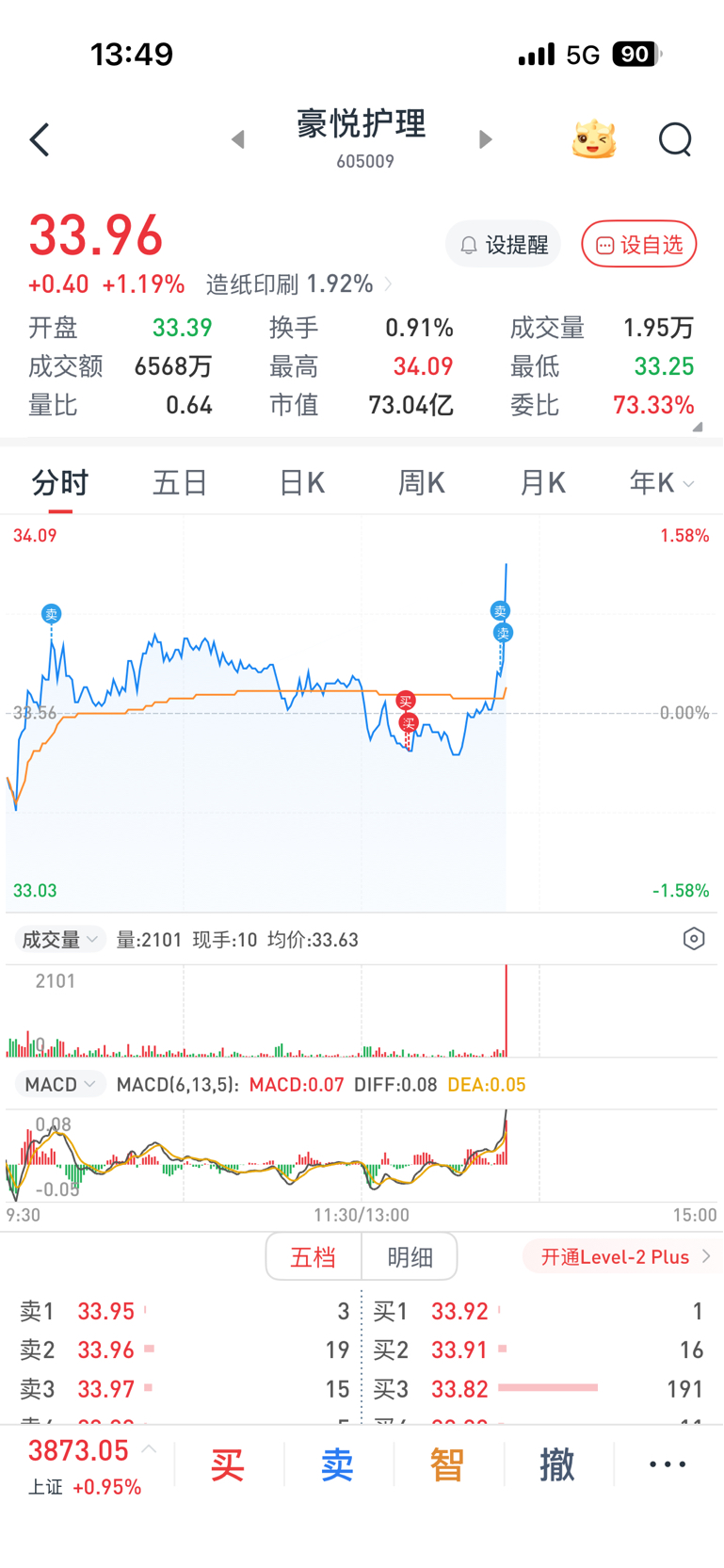Open the cartoon mascot assistant icon
The image size is (724, 1568).
coord(593,140)
